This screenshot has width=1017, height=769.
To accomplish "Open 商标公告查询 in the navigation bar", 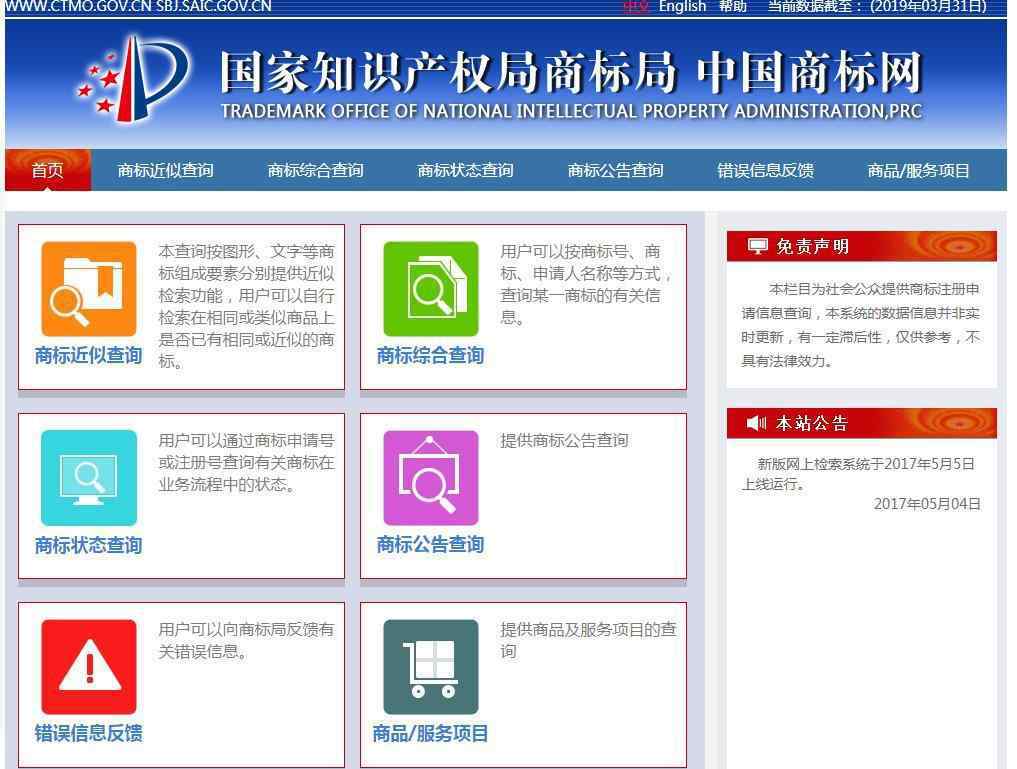I will (616, 171).
